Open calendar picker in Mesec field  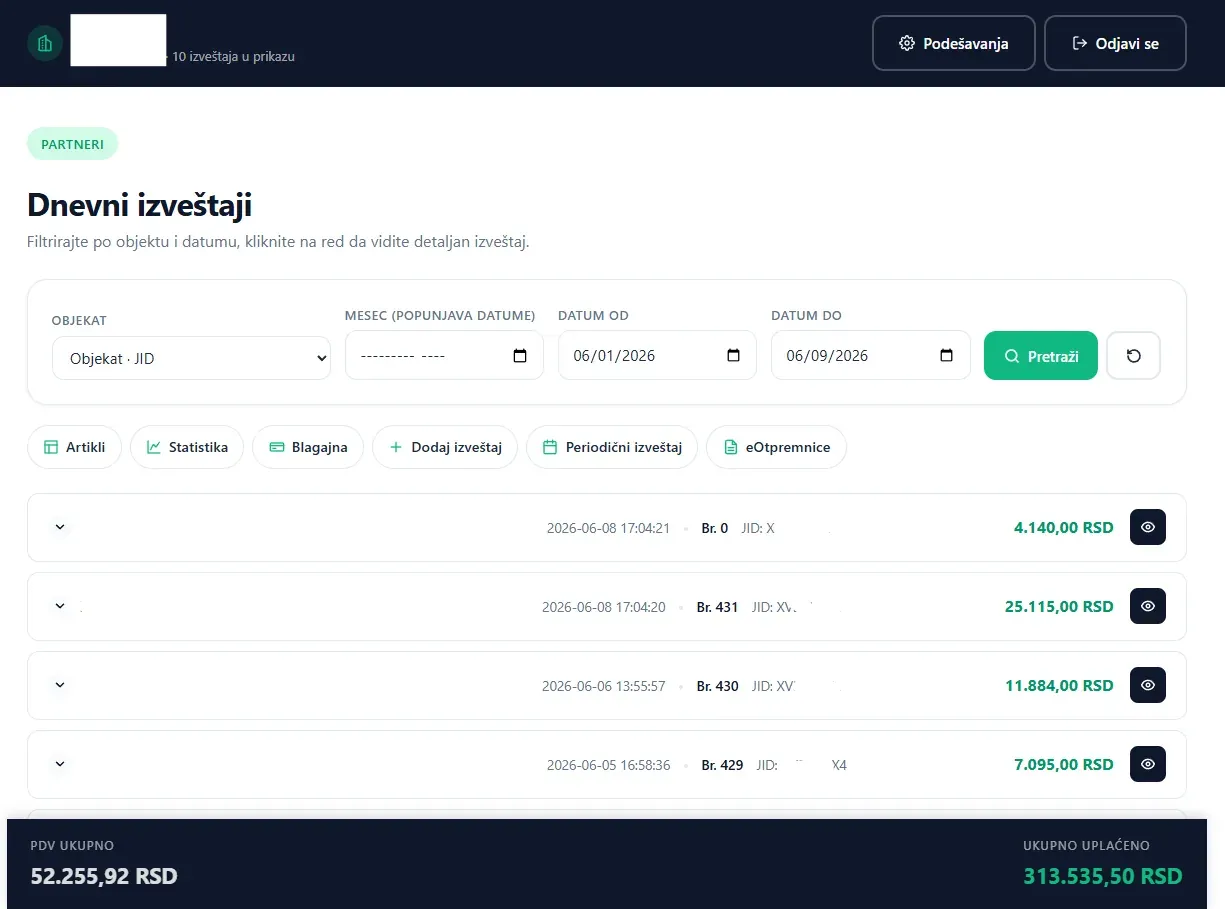[520, 356]
